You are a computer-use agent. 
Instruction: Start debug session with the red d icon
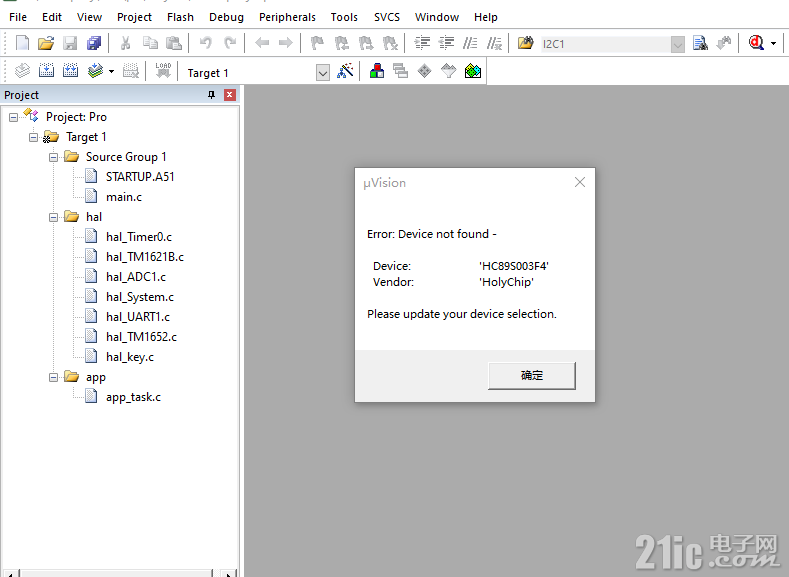pyautogui.click(x=756, y=43)
